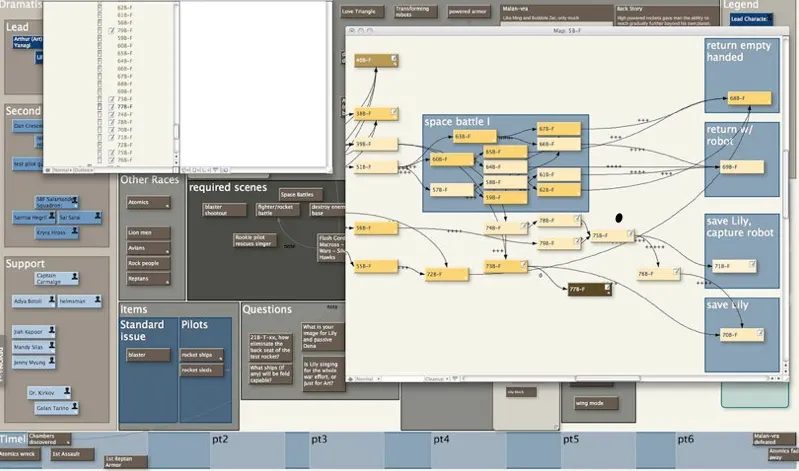
Task: Click the 'wing mode' note
Action: coord(596,403)
